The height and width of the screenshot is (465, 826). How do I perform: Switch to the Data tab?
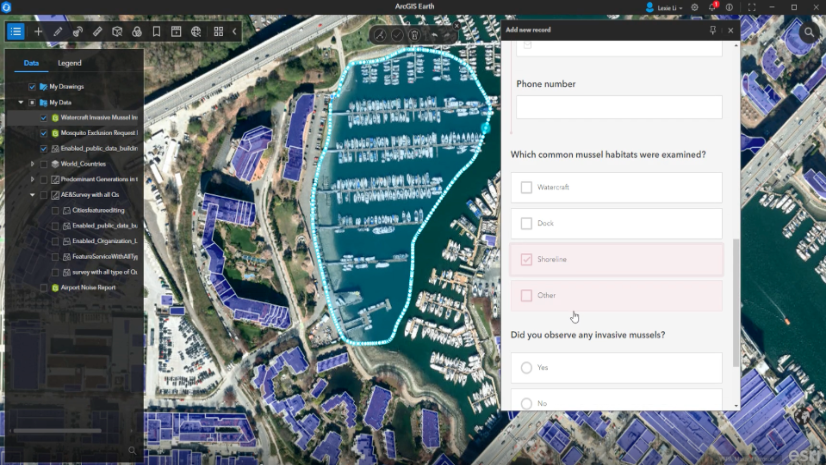click(31, 63)
